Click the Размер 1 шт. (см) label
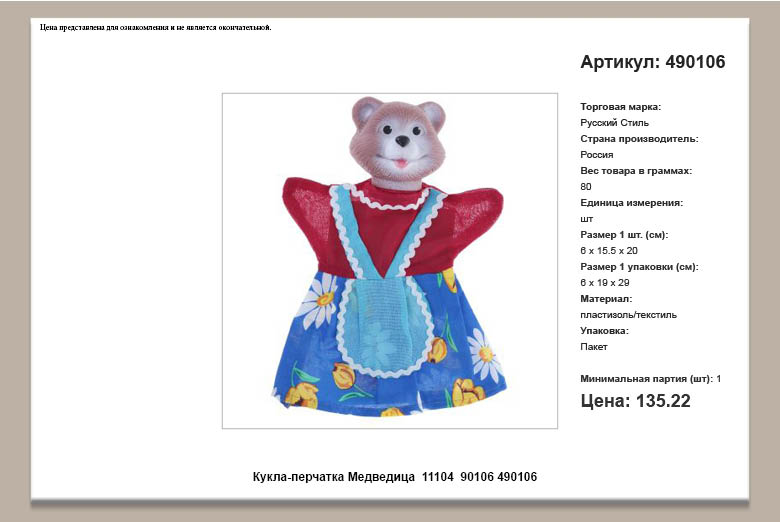Screen dimensions: 780x522 pyautogui.click(x=624, y=235)
